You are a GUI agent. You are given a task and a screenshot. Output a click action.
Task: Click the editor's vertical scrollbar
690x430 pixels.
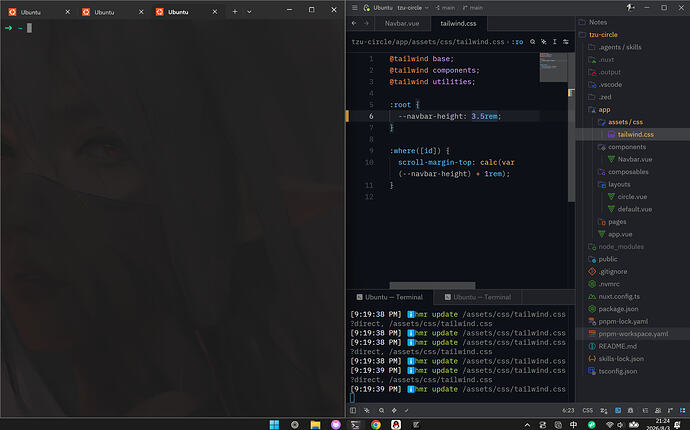572,128
